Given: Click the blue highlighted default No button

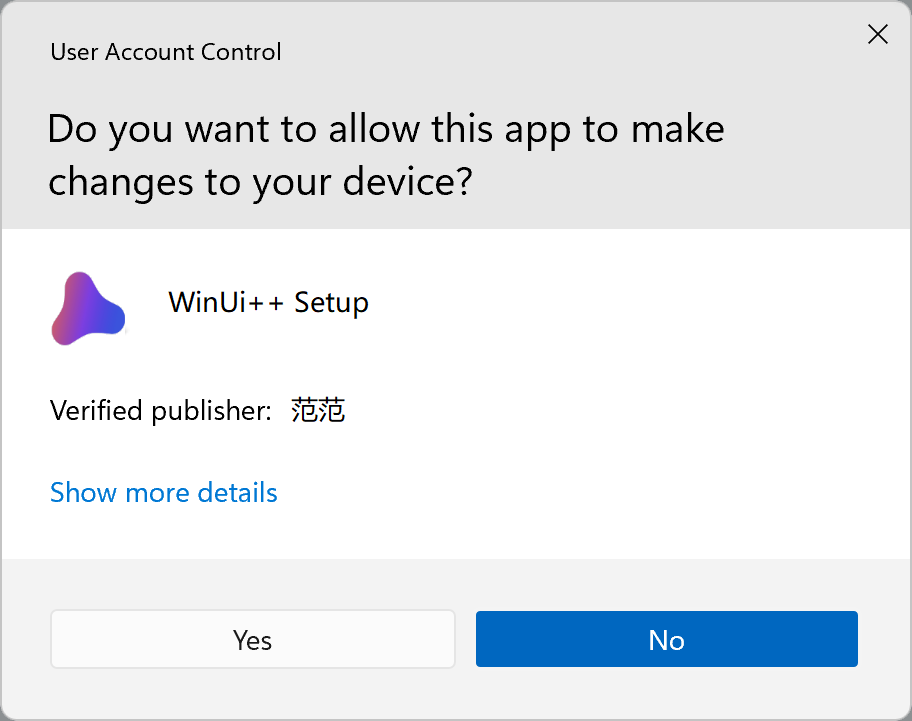Looking at the screenshot, I should click(x=666, y=640).
